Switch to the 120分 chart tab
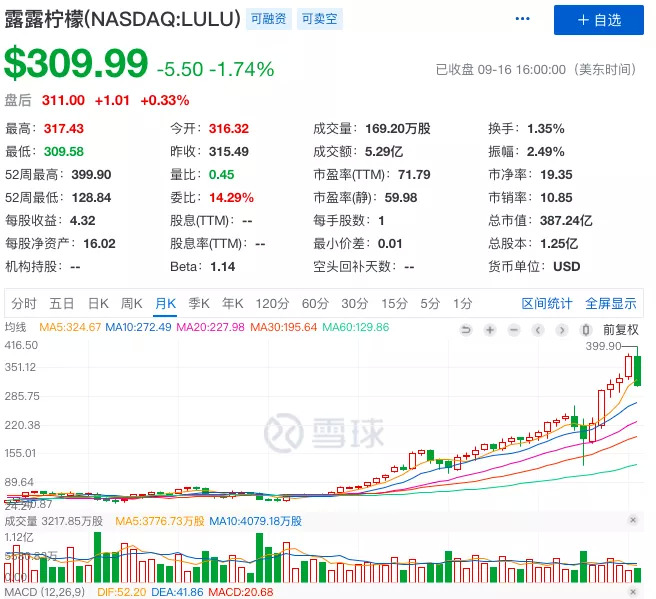The width and height of the screenshot is (656, 599). pos(272,303)
